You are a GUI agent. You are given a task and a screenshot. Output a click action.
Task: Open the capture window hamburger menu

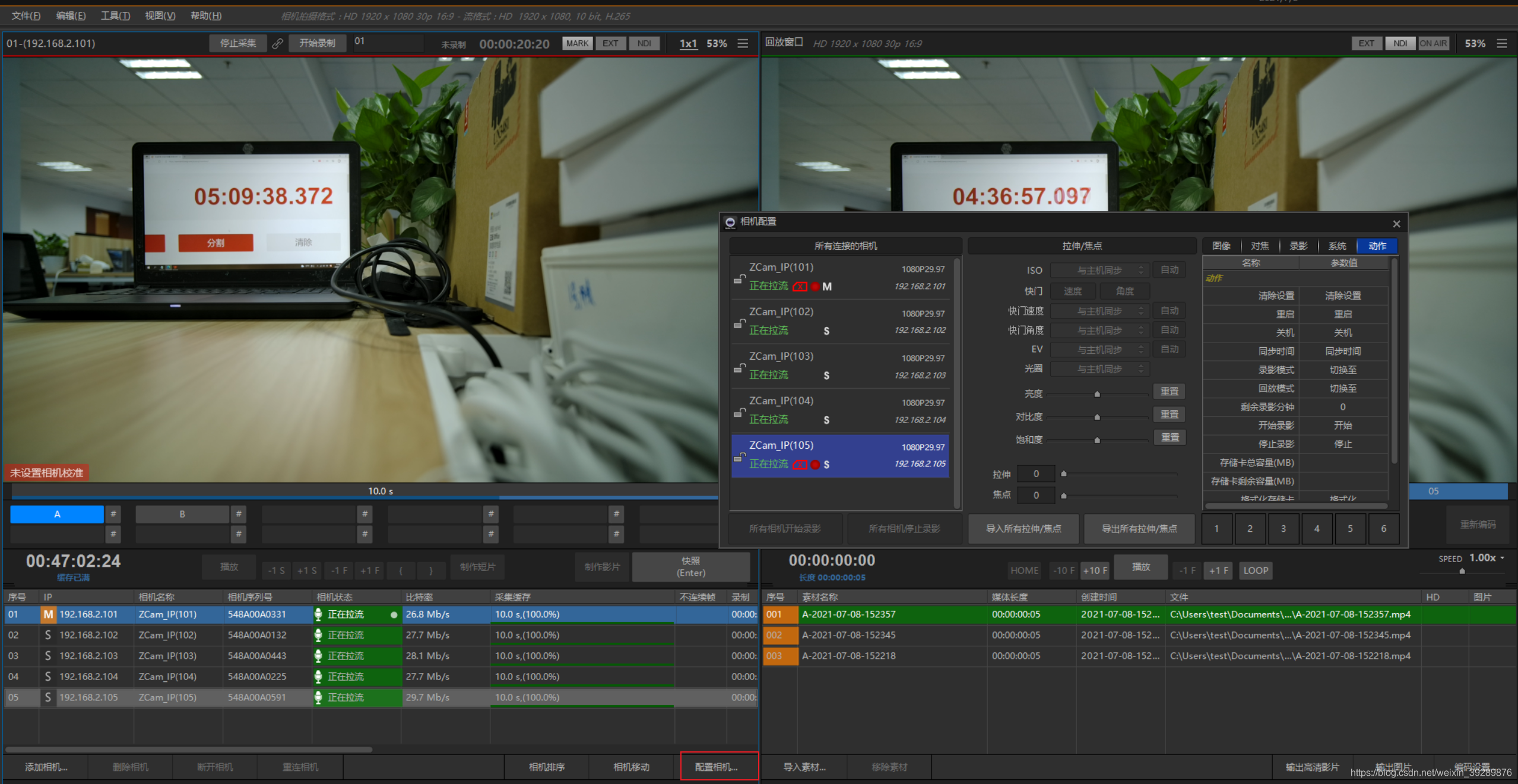click(743, 43)
